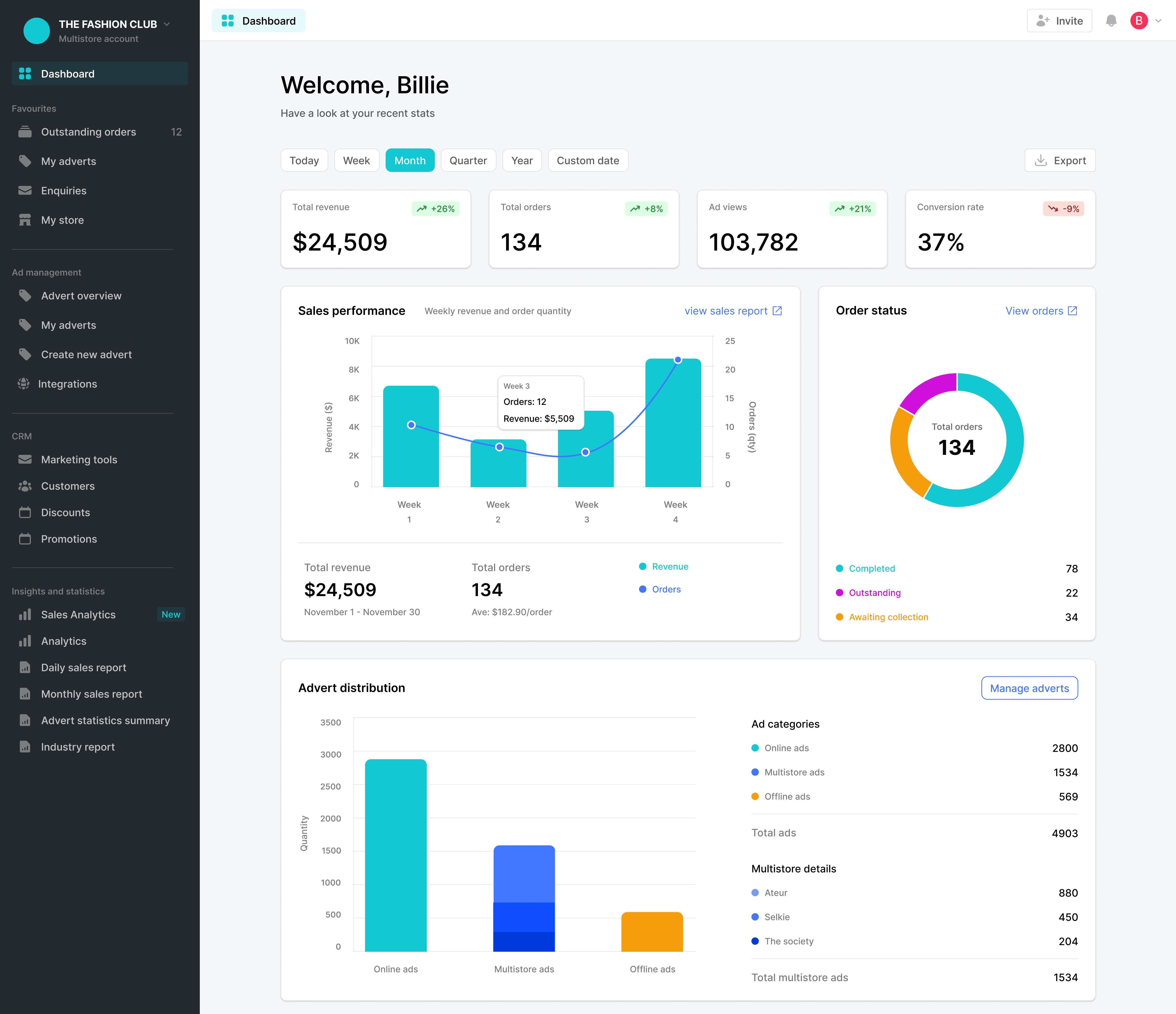Click the Sales Analytics bar chart icon
Image resolution: width=1176 pixels, height=1014 pixels.
(25, 614)
